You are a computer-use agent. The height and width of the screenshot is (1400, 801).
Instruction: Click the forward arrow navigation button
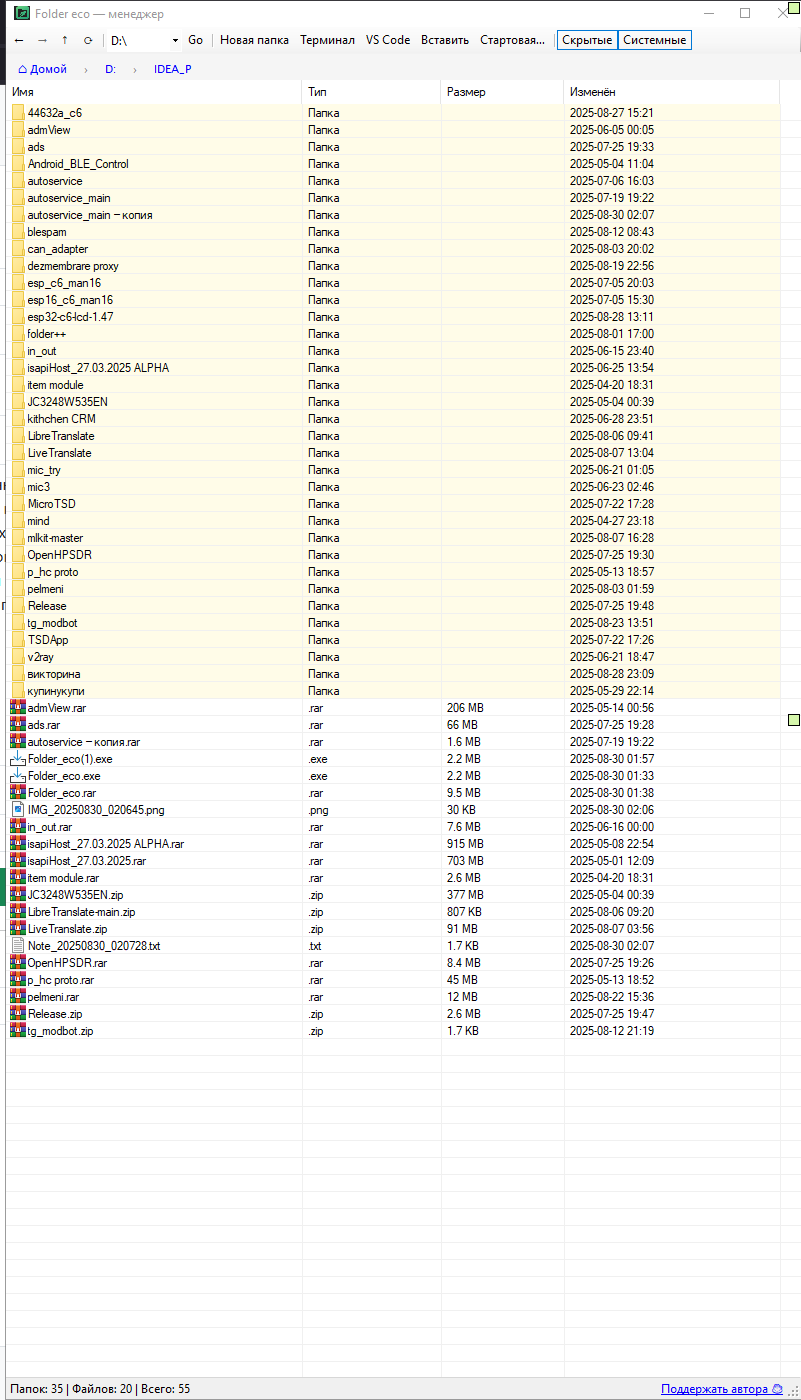click(42, 40)
